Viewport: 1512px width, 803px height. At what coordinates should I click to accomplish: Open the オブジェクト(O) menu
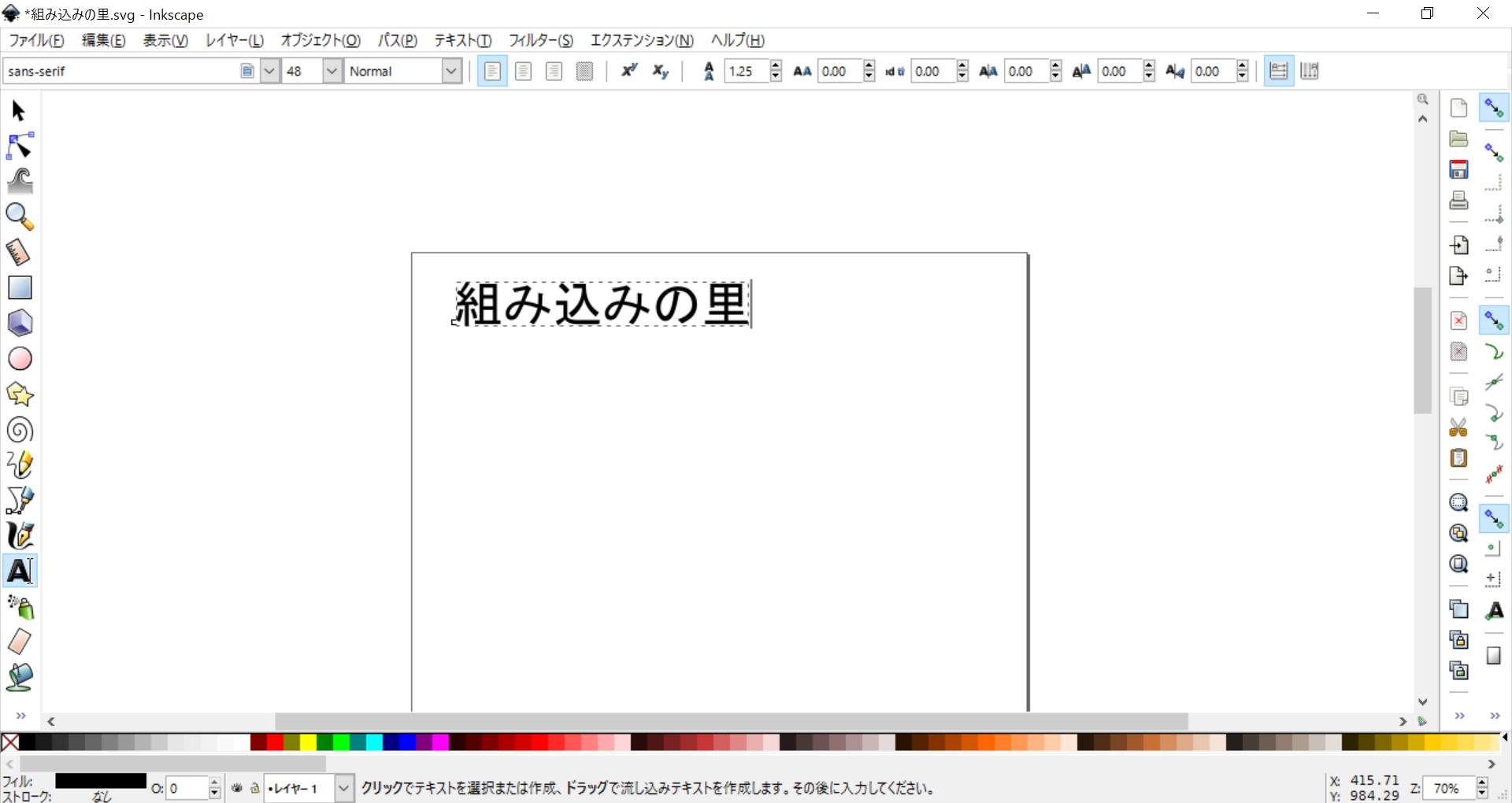[x=320, y=40]
